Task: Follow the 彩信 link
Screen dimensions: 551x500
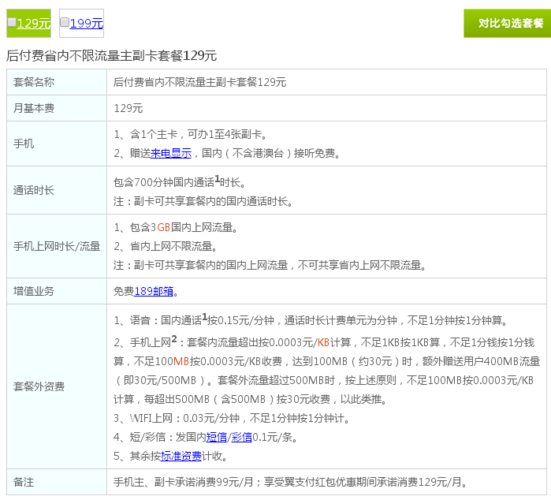Action: pos(242,437)
